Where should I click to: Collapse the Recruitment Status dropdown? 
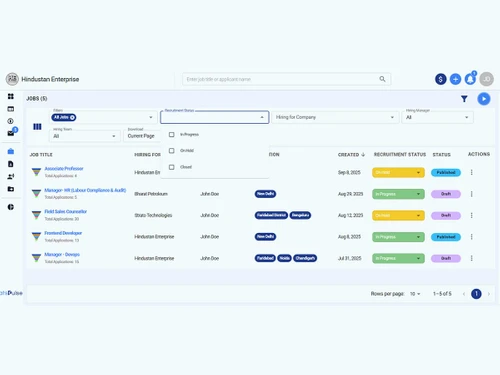[x=262, y=117]
